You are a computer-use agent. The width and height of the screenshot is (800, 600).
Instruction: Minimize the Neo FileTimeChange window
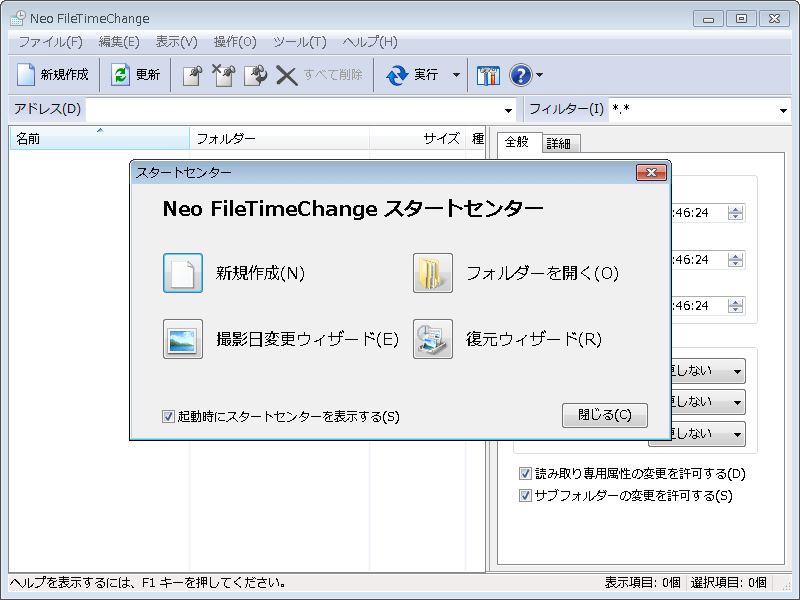coord(708,18)
